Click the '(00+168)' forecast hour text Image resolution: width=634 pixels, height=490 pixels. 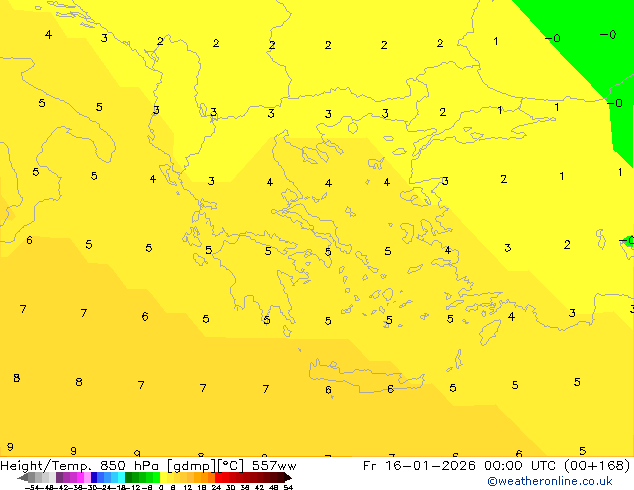(x=597, y=466)
